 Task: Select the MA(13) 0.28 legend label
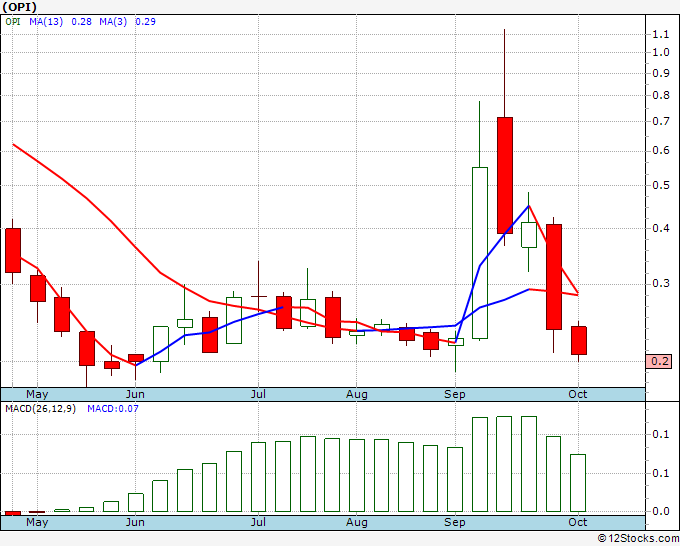tap(60, 21)
